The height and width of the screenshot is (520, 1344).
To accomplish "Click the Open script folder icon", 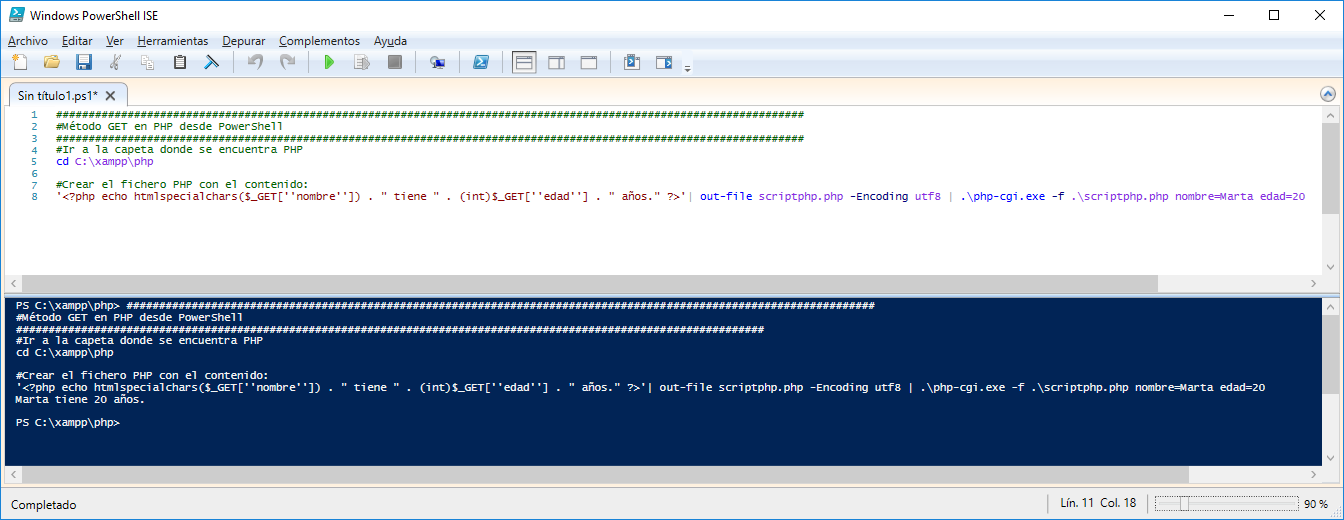I will click(51, 62).
